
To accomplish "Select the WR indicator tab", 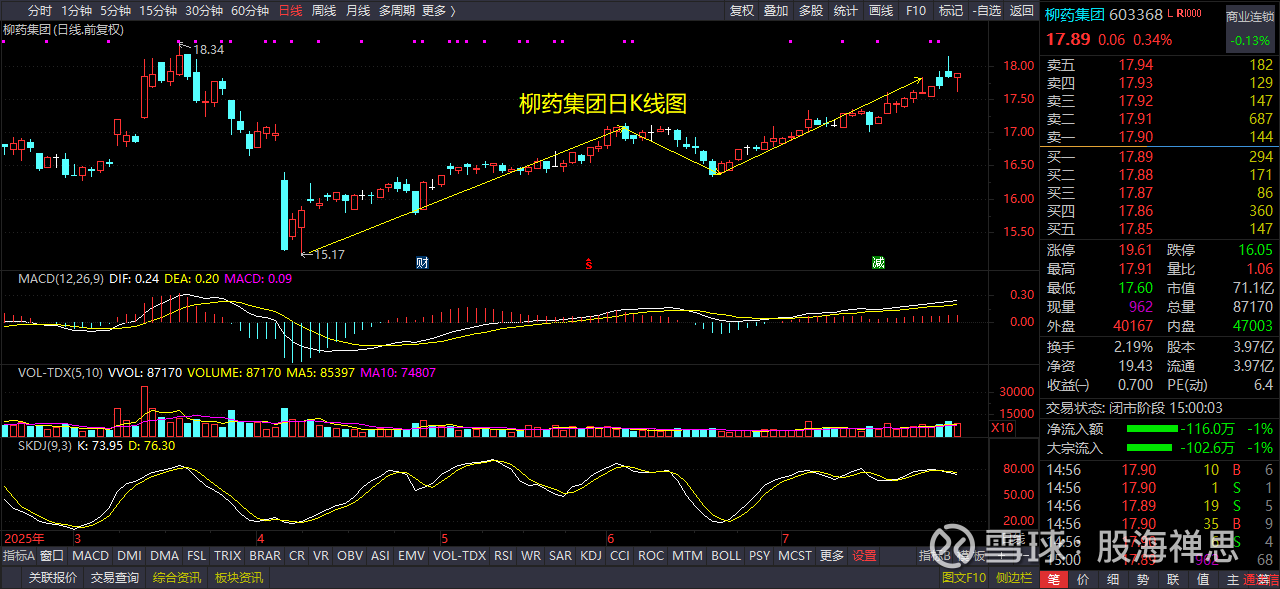I will point(532,556).
